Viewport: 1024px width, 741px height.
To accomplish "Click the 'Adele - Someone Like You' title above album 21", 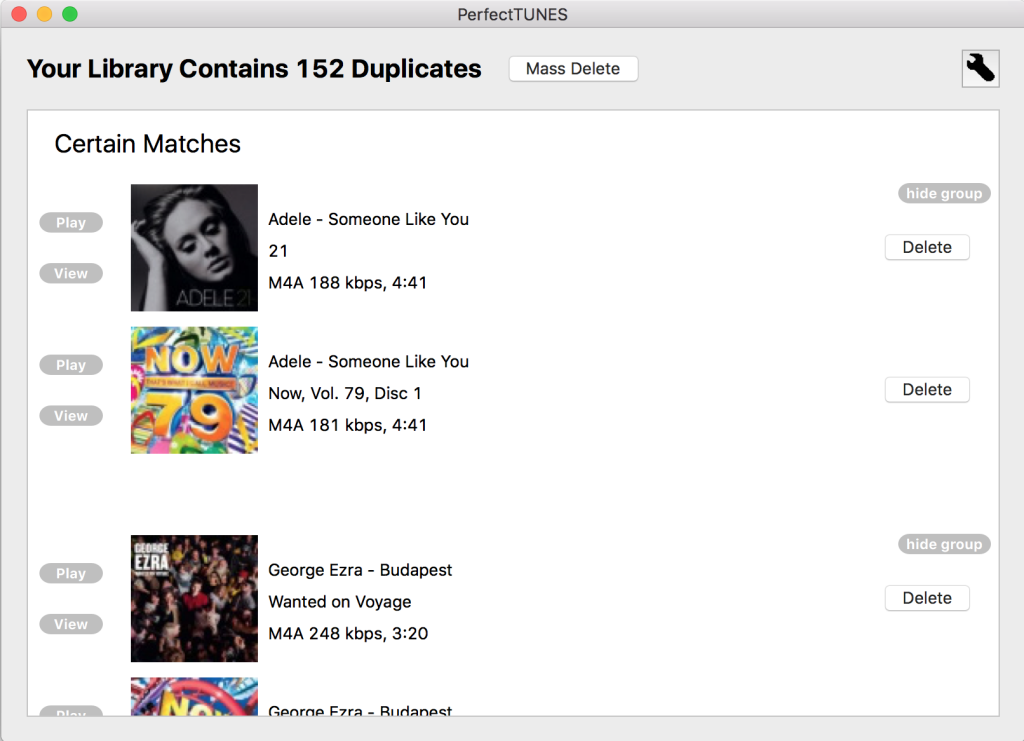I will pyautogui.click(x=368, y=219).
